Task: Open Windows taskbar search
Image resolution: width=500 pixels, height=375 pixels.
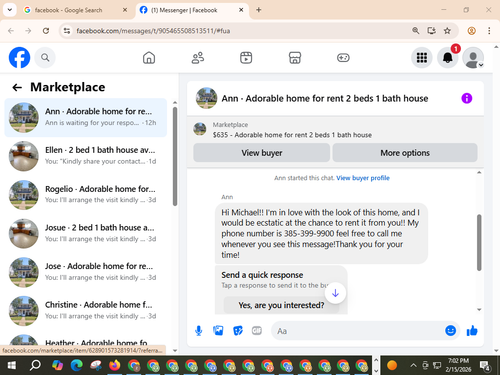Action: click(x=35, y=366)
